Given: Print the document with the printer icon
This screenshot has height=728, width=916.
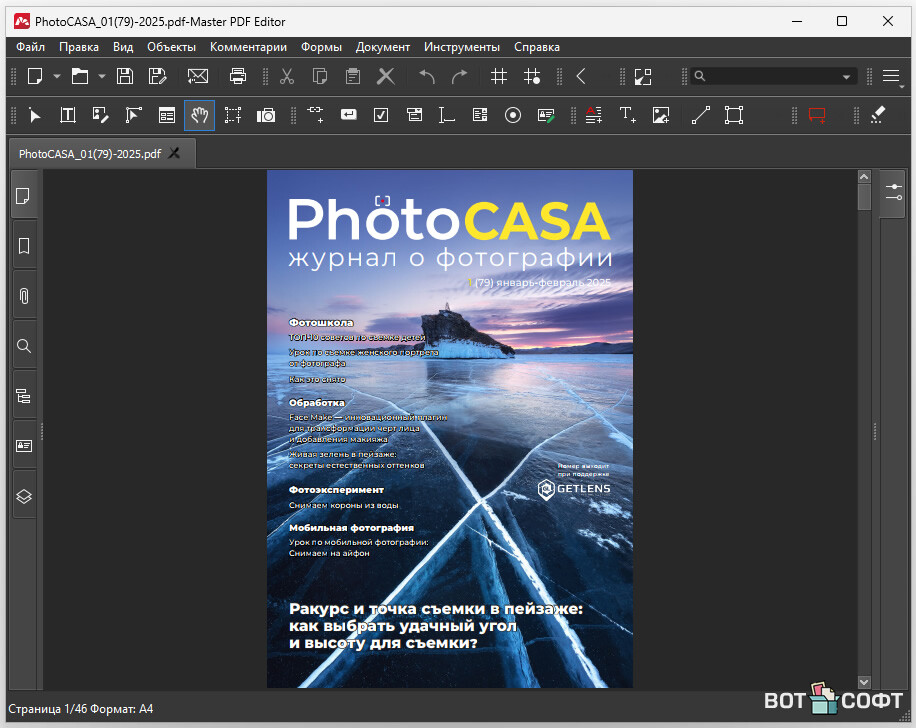Looking at the screenshot, I should coord(238,76).
